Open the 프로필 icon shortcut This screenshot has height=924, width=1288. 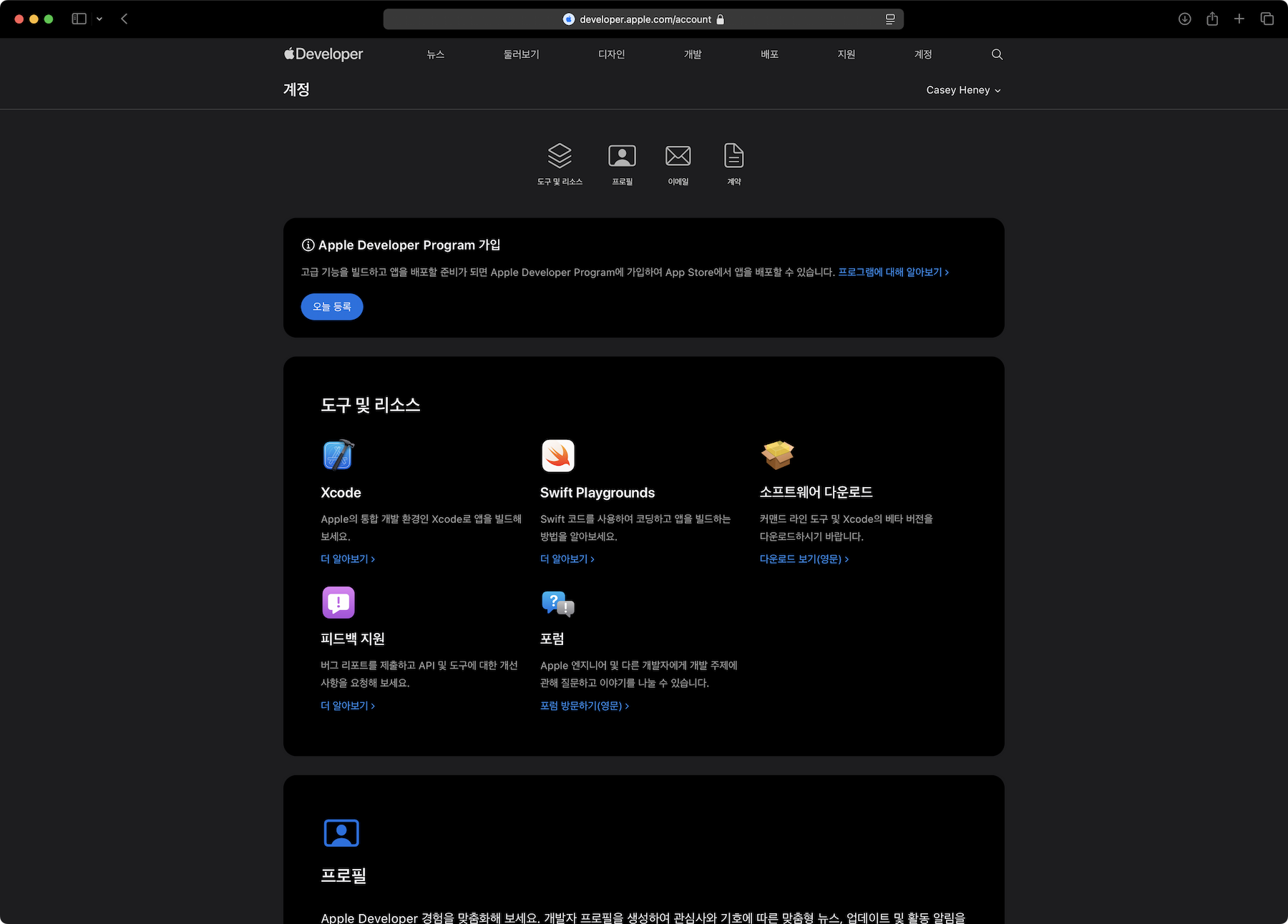622,156
